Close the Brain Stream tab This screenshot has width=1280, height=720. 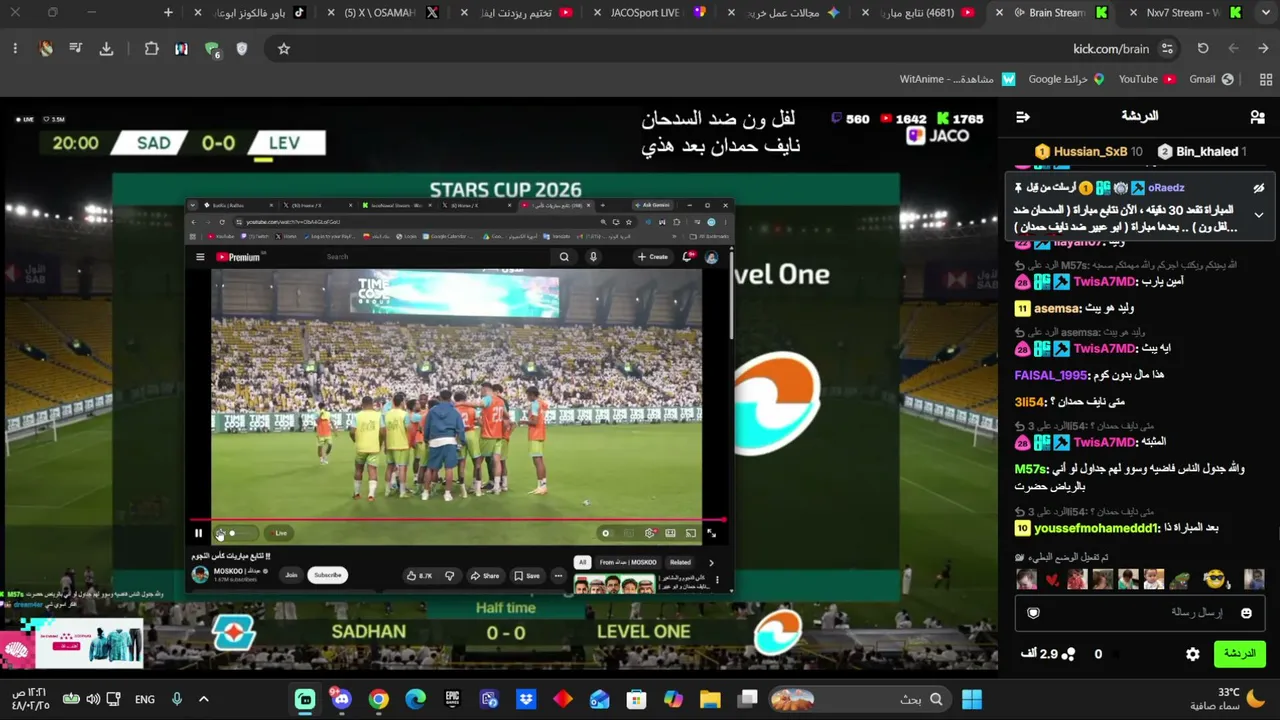pyautogui.click(x=999, y=13)
